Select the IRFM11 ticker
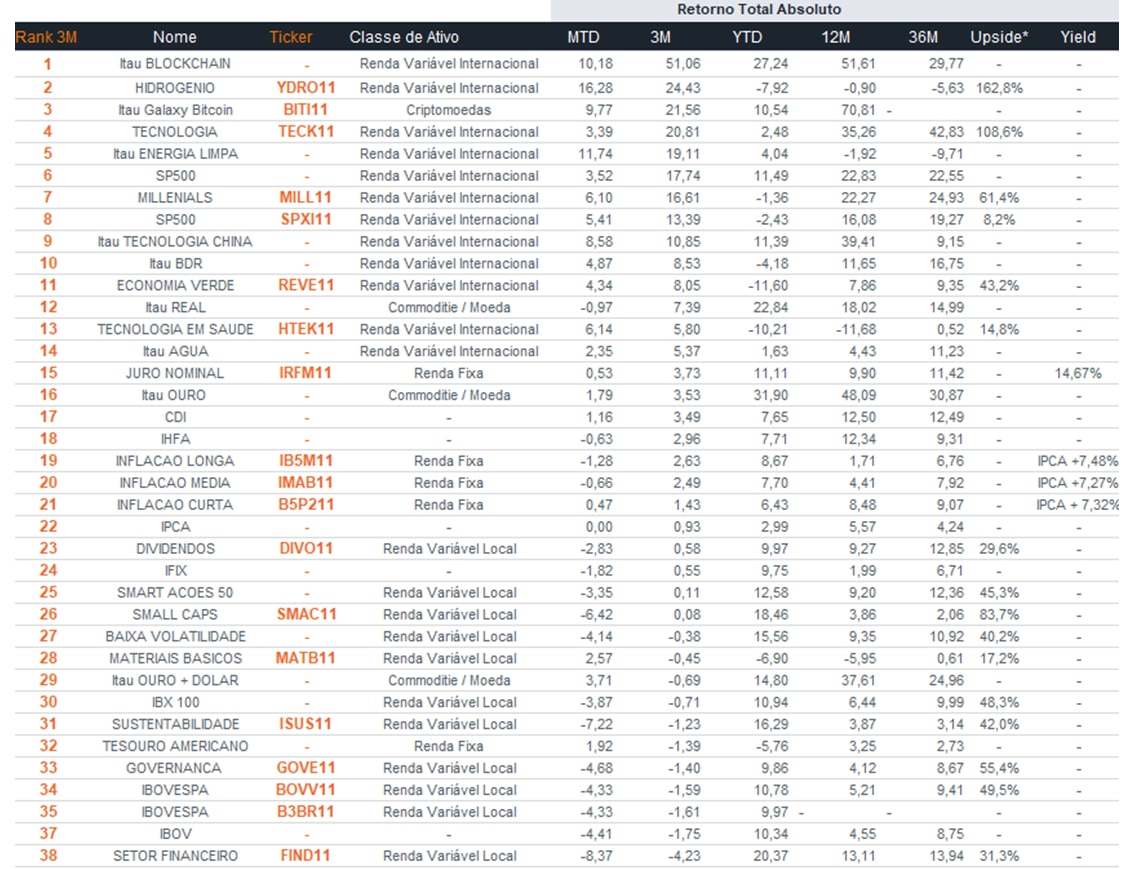 coord(306,373)
